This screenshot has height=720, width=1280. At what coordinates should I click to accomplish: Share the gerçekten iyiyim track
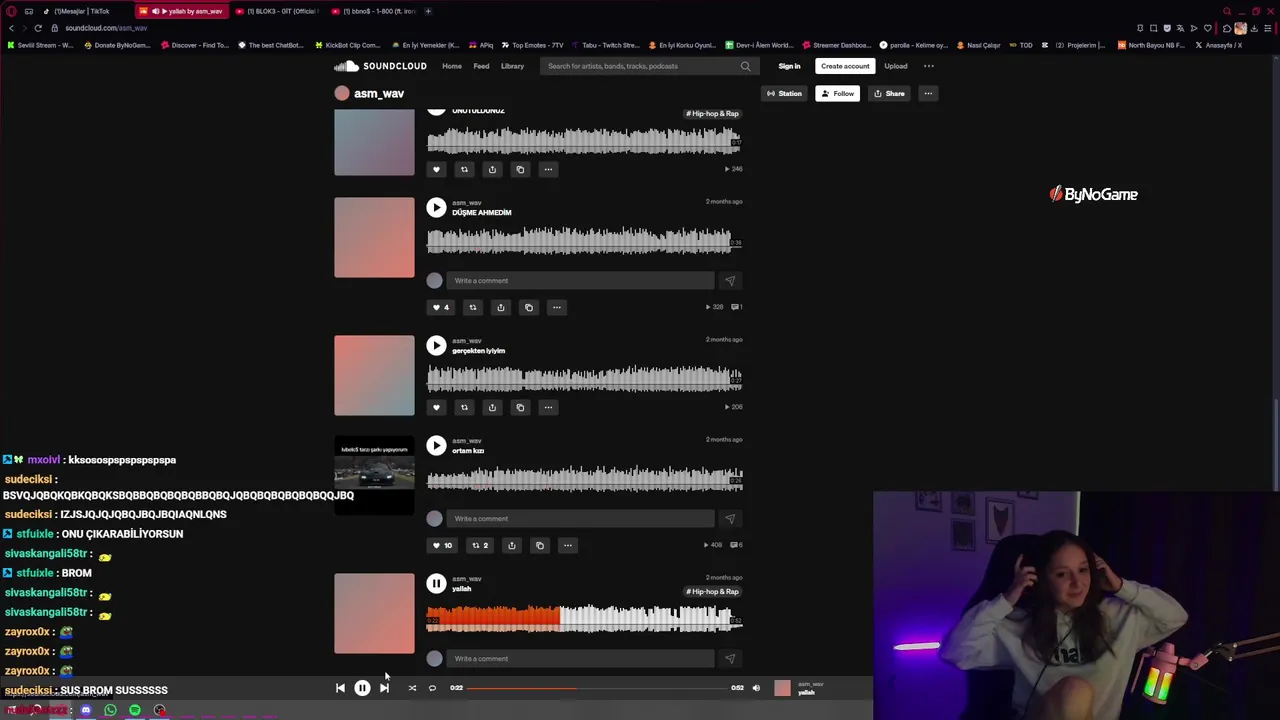click(492, 407)
